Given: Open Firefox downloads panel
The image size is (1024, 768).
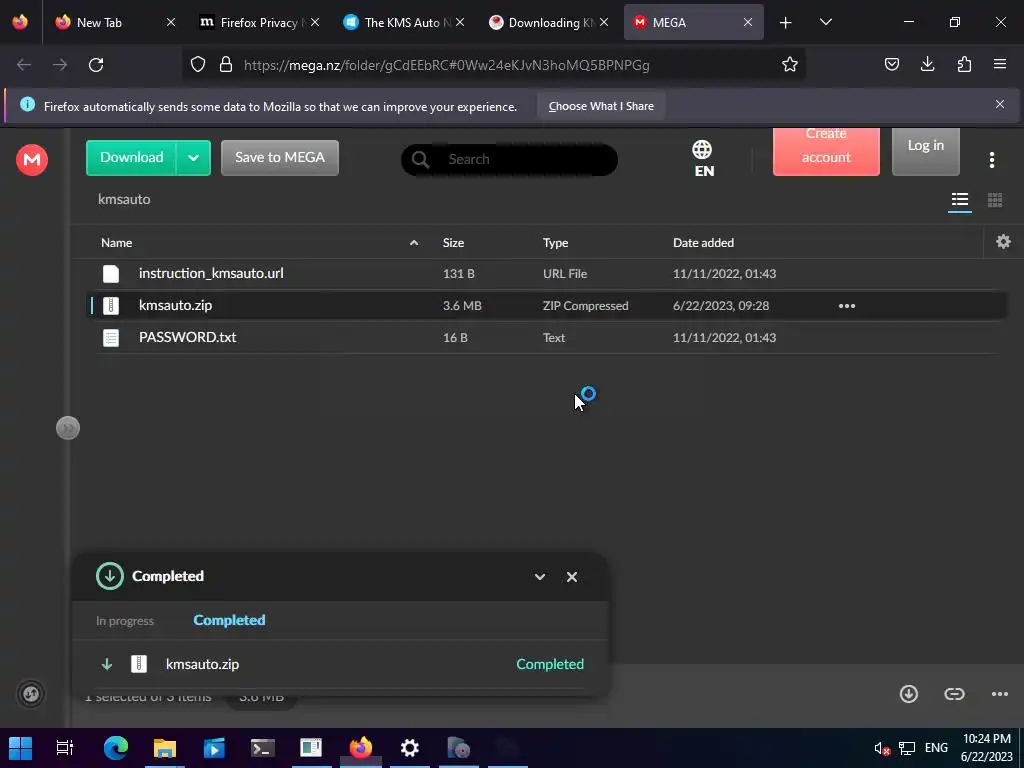Looking at the screenshot, I should [927, 64].
